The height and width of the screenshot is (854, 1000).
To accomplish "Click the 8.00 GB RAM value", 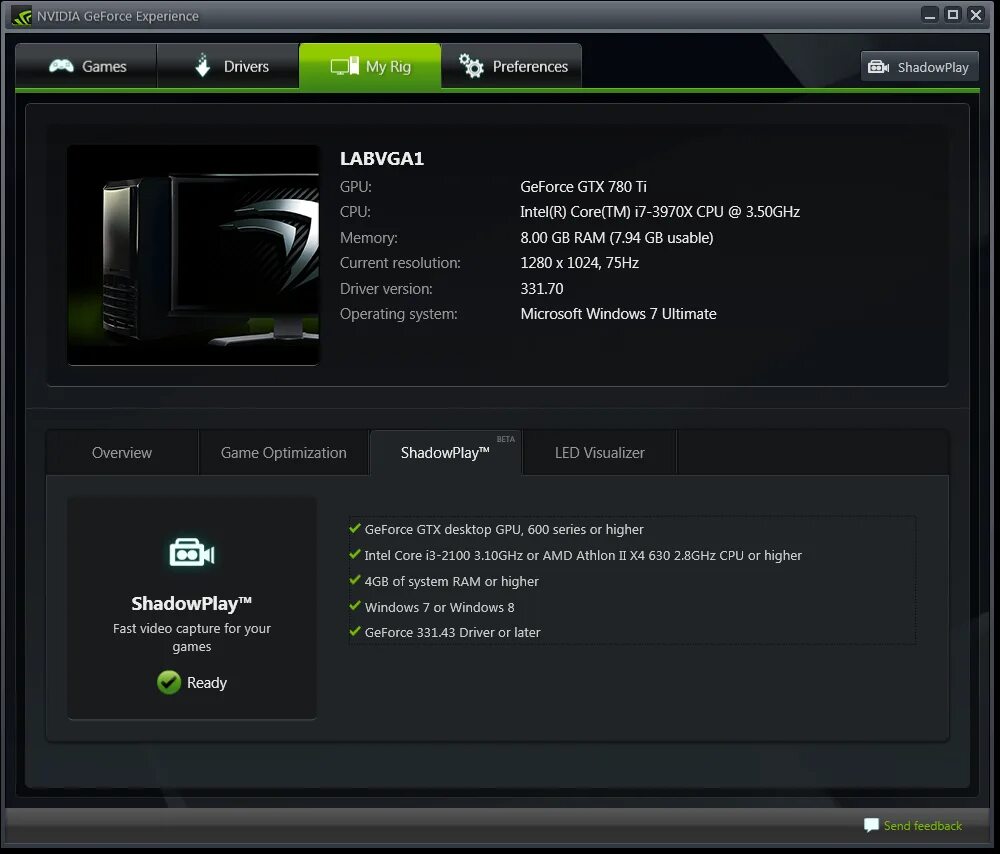I will pyautogui.click(x=616, y=238).
